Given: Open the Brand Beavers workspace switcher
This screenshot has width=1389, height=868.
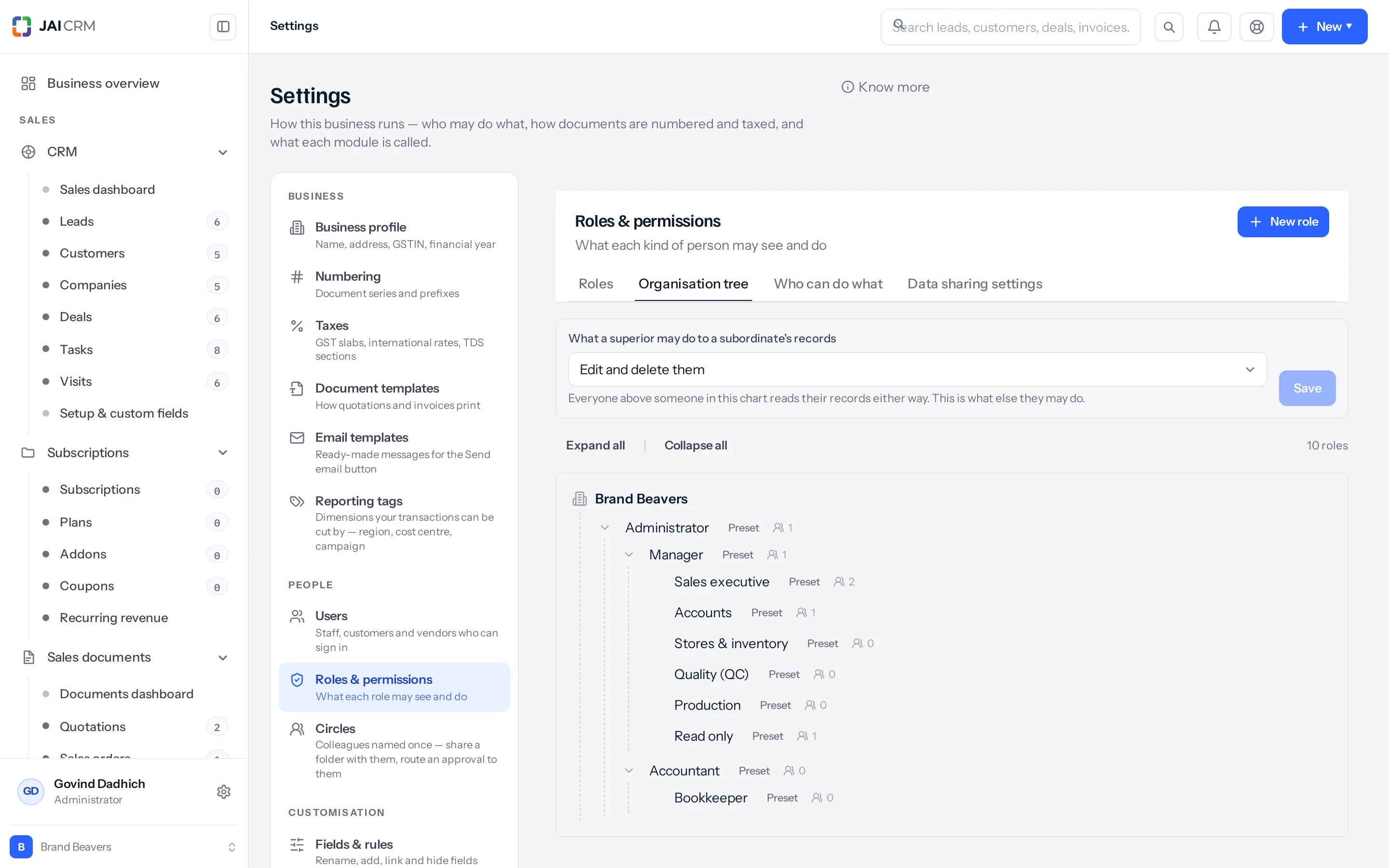Looking at the screenshot, I should tap(123, 847).
